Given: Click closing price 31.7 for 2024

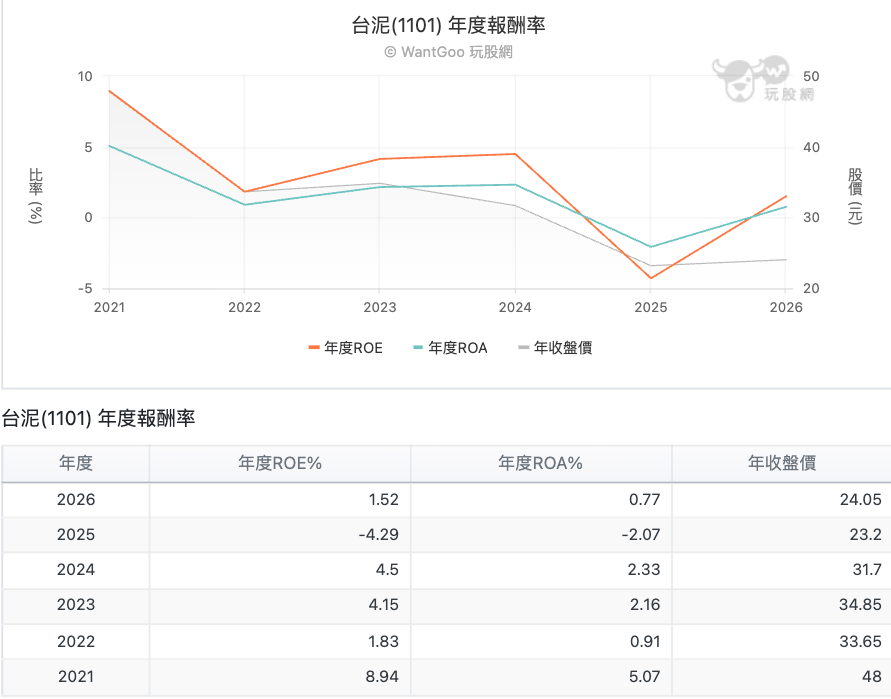Looking at the screenshot, I should click(867, 569).
